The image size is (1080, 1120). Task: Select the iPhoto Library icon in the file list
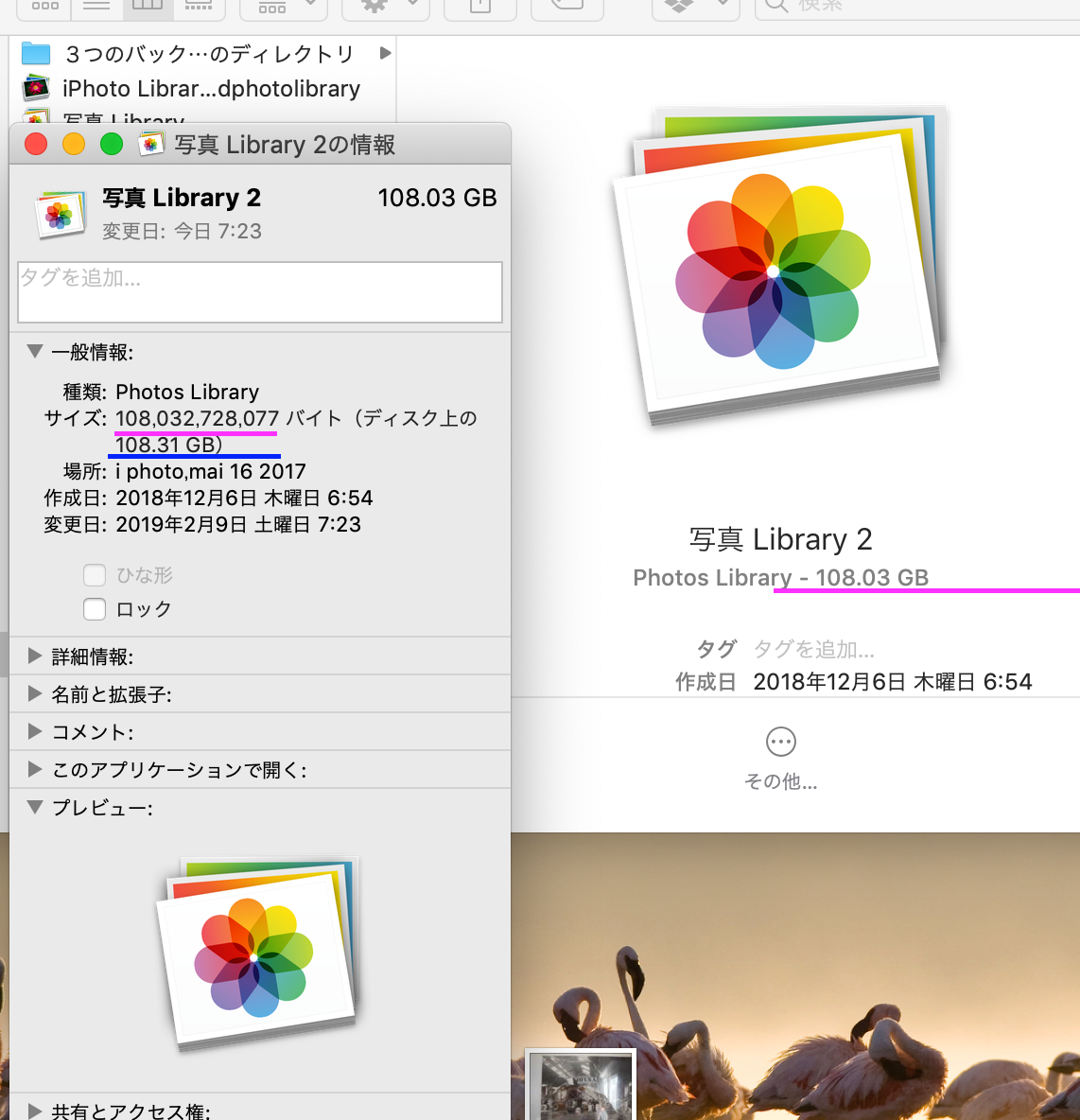(x=36, y=88)
